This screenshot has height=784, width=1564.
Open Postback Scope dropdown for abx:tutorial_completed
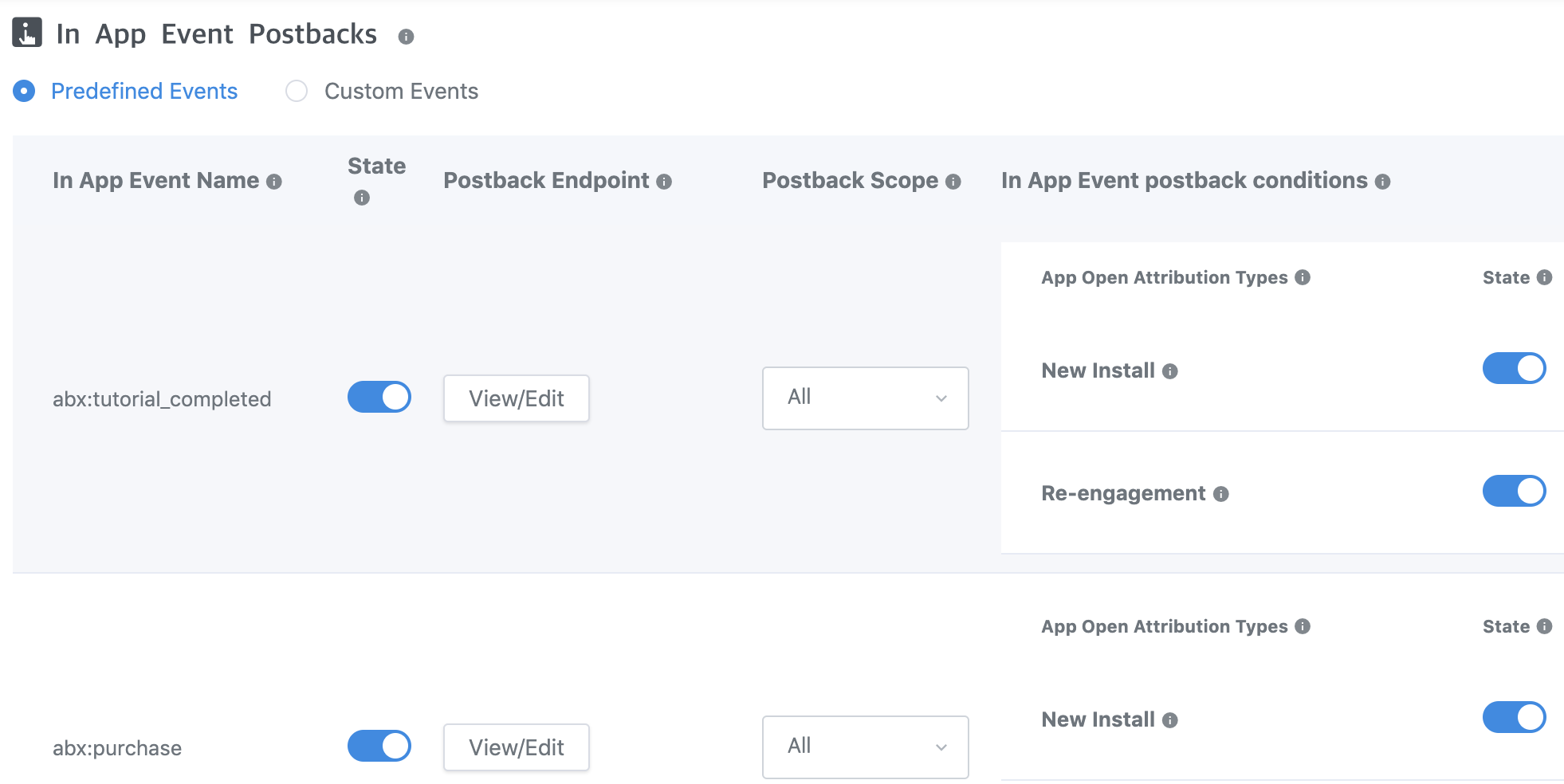click(865, 398)
